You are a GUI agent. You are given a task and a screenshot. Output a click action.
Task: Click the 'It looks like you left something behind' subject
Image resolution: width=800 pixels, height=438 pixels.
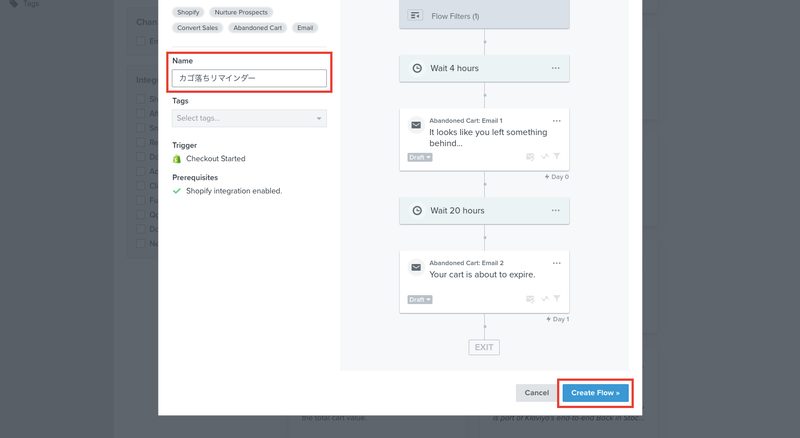point(488,138)
